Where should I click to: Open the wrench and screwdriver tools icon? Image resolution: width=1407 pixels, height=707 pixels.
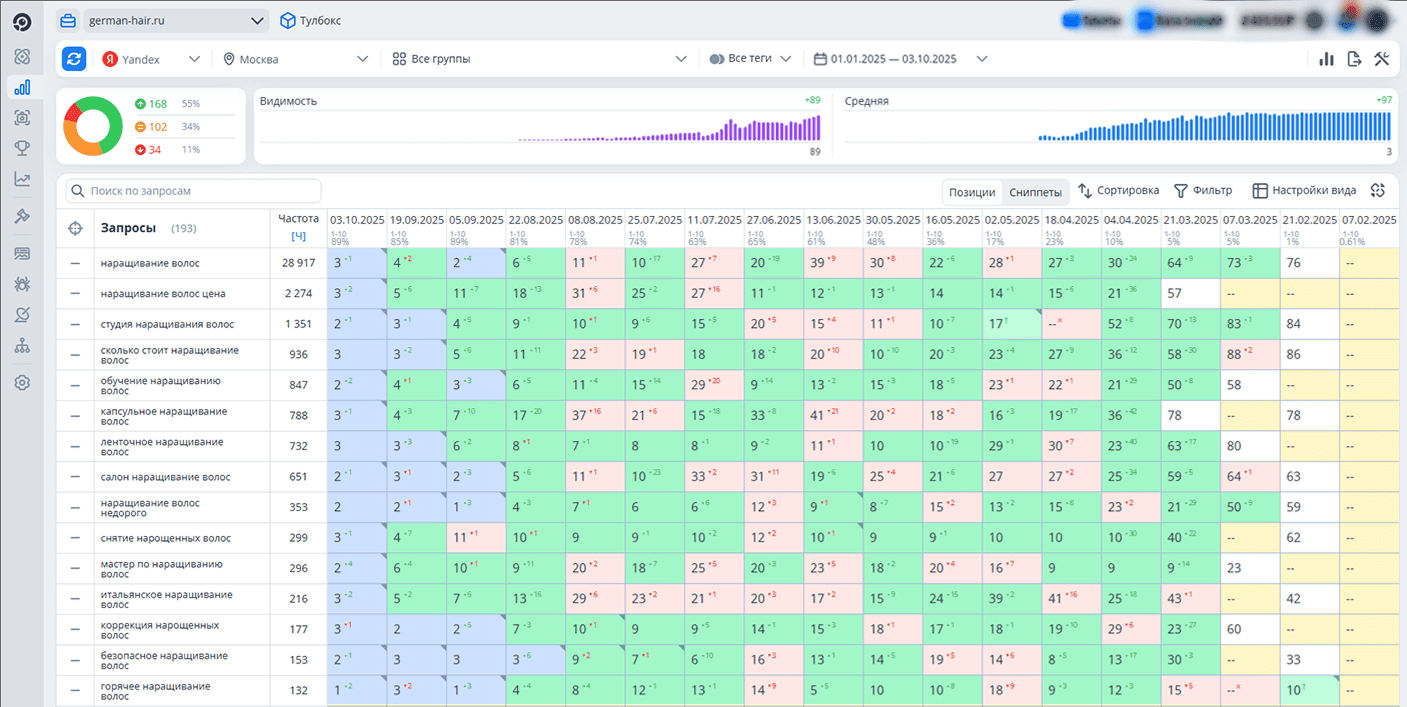pos(1382,59)
